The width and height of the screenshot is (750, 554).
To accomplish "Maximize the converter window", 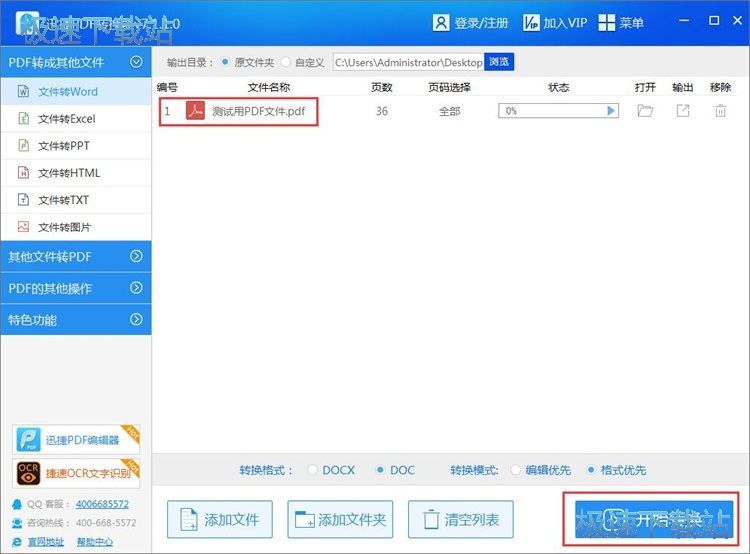I will [x=714, y=21].
